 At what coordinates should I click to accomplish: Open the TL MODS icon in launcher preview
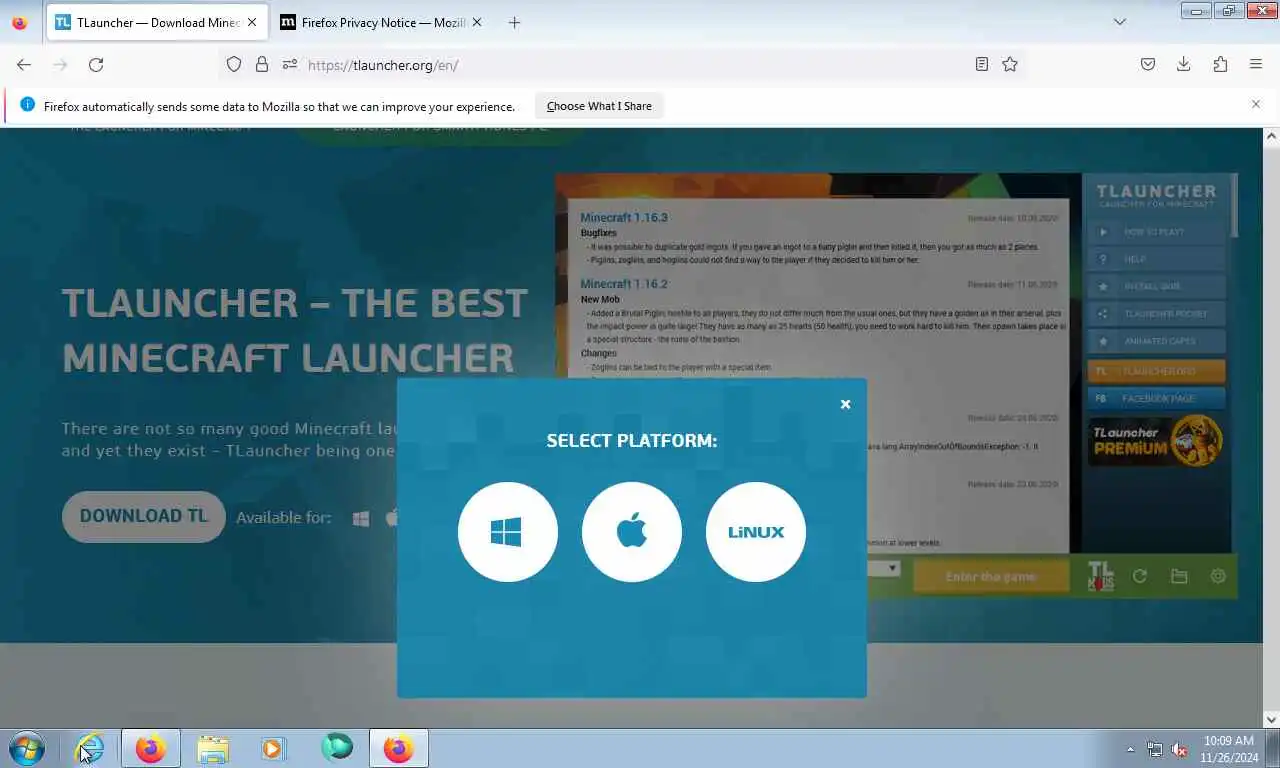[x=1100, y=577]
